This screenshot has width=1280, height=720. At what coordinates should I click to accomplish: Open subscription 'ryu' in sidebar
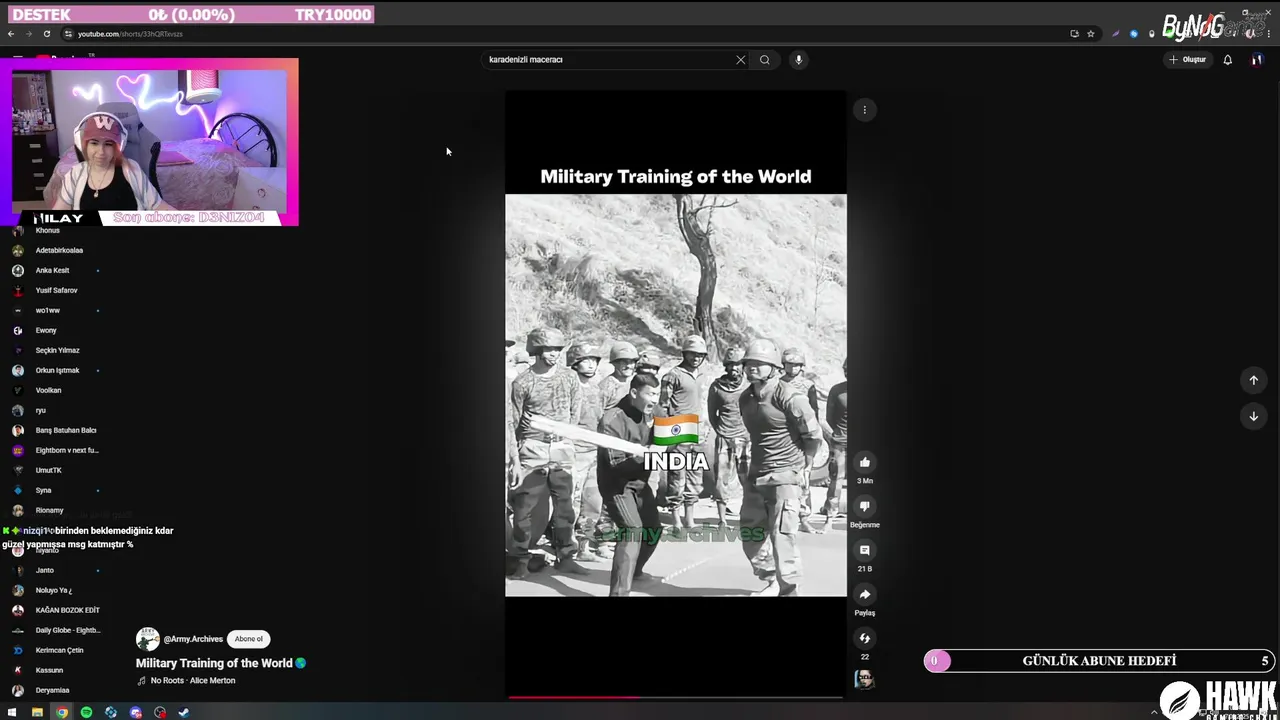pos(40,410)
